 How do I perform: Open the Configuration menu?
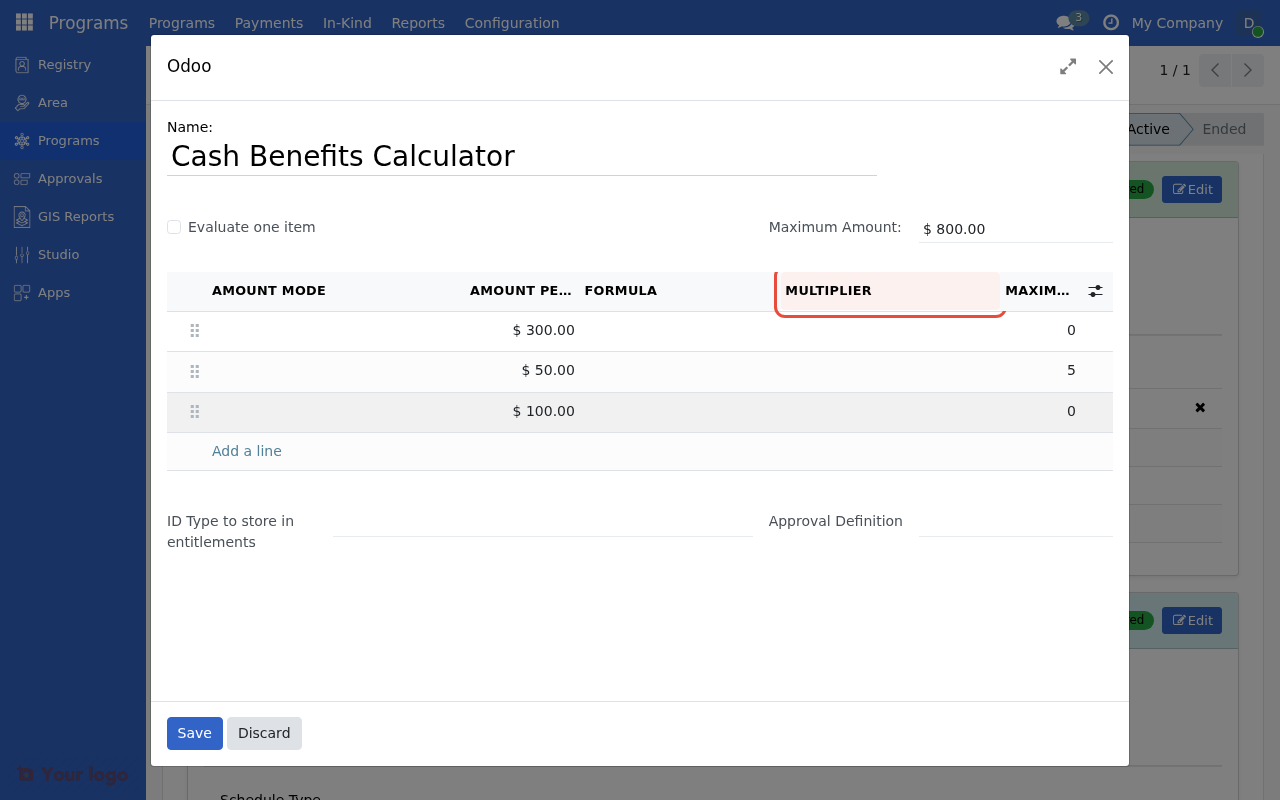coord(511,22)
